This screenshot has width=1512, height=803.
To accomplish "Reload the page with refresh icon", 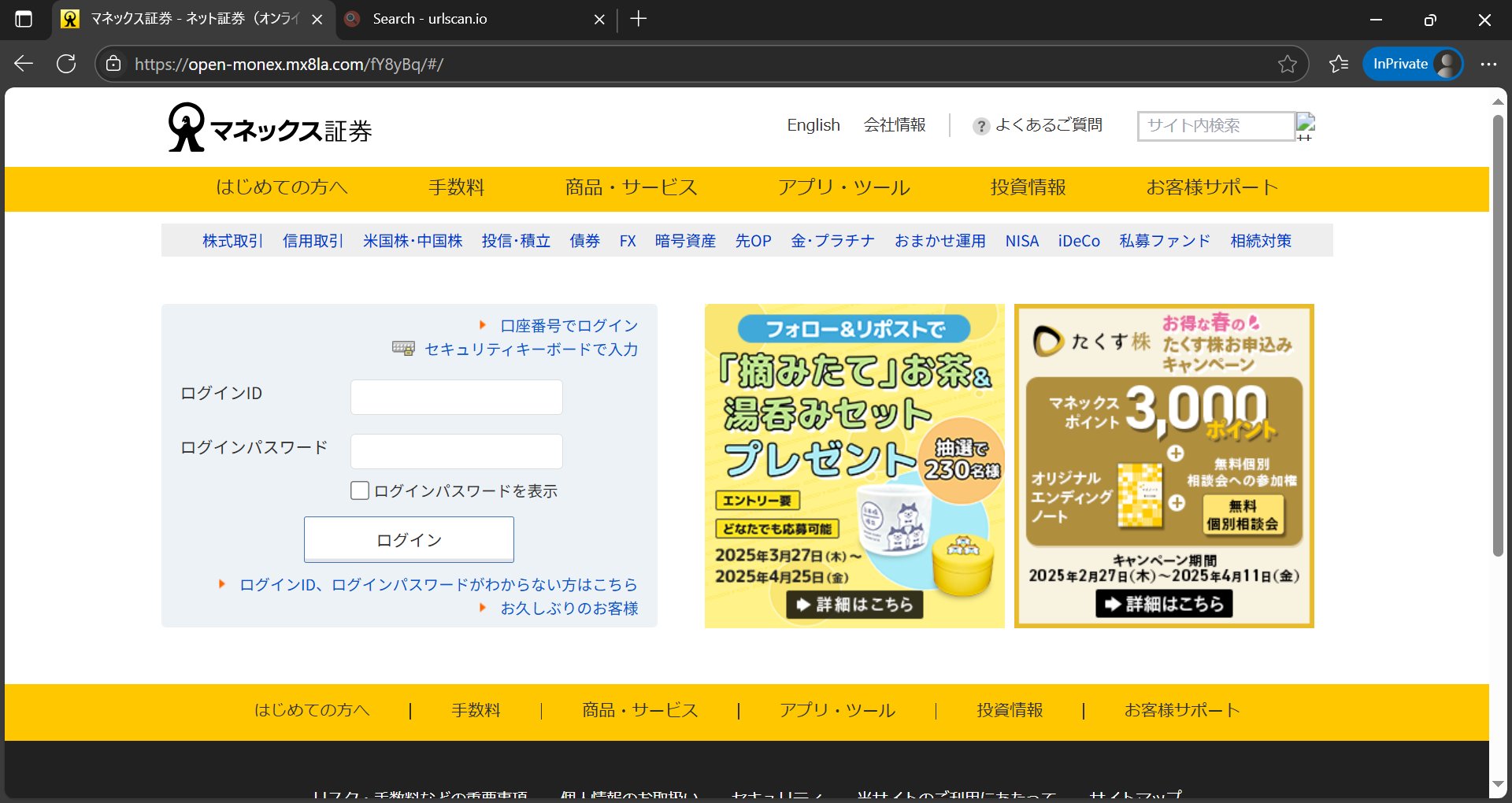I will [x=66, y=64].
